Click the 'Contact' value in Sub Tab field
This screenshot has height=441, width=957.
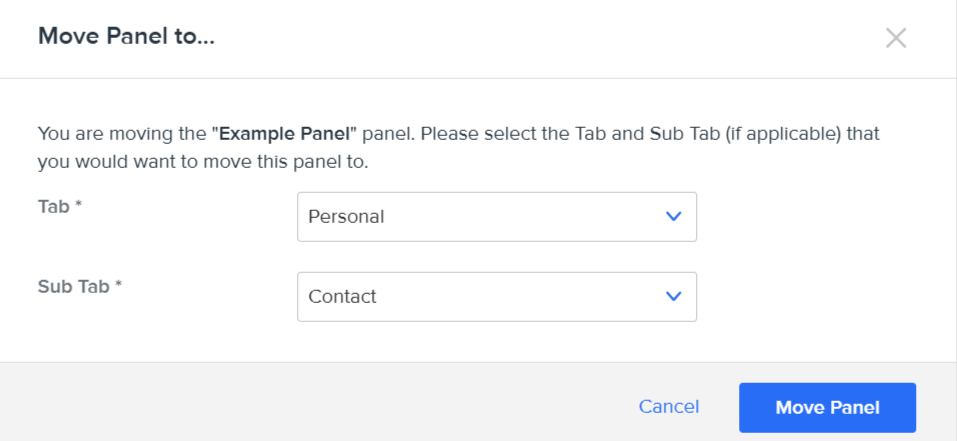pyautogui.click(x=342, y=297)
